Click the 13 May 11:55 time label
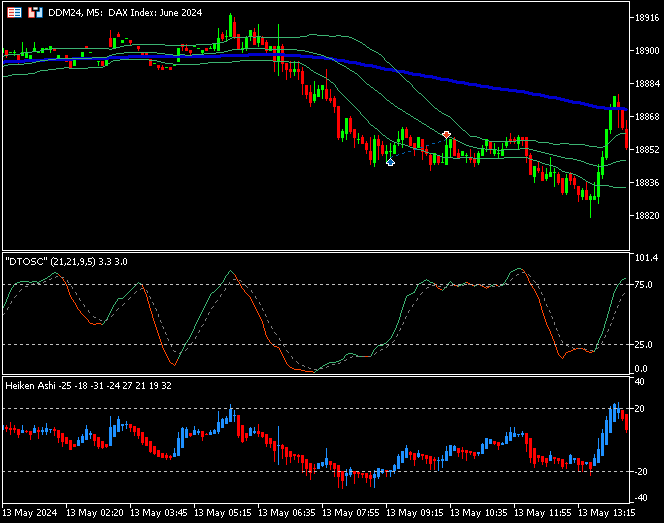The height and width of the screenshot is (523, 664). pos(543,513)
